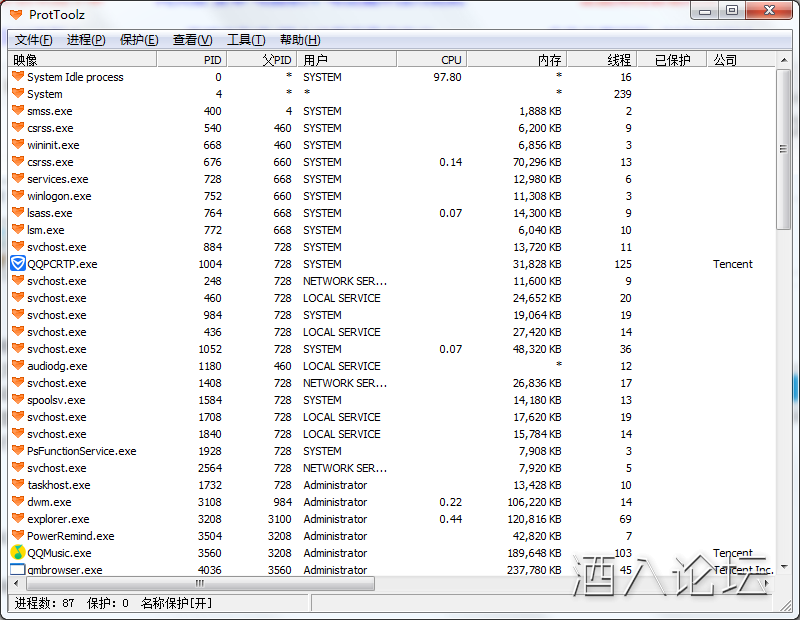
Task: Click the dwm.exe process icon
Action: click(17, 502)
